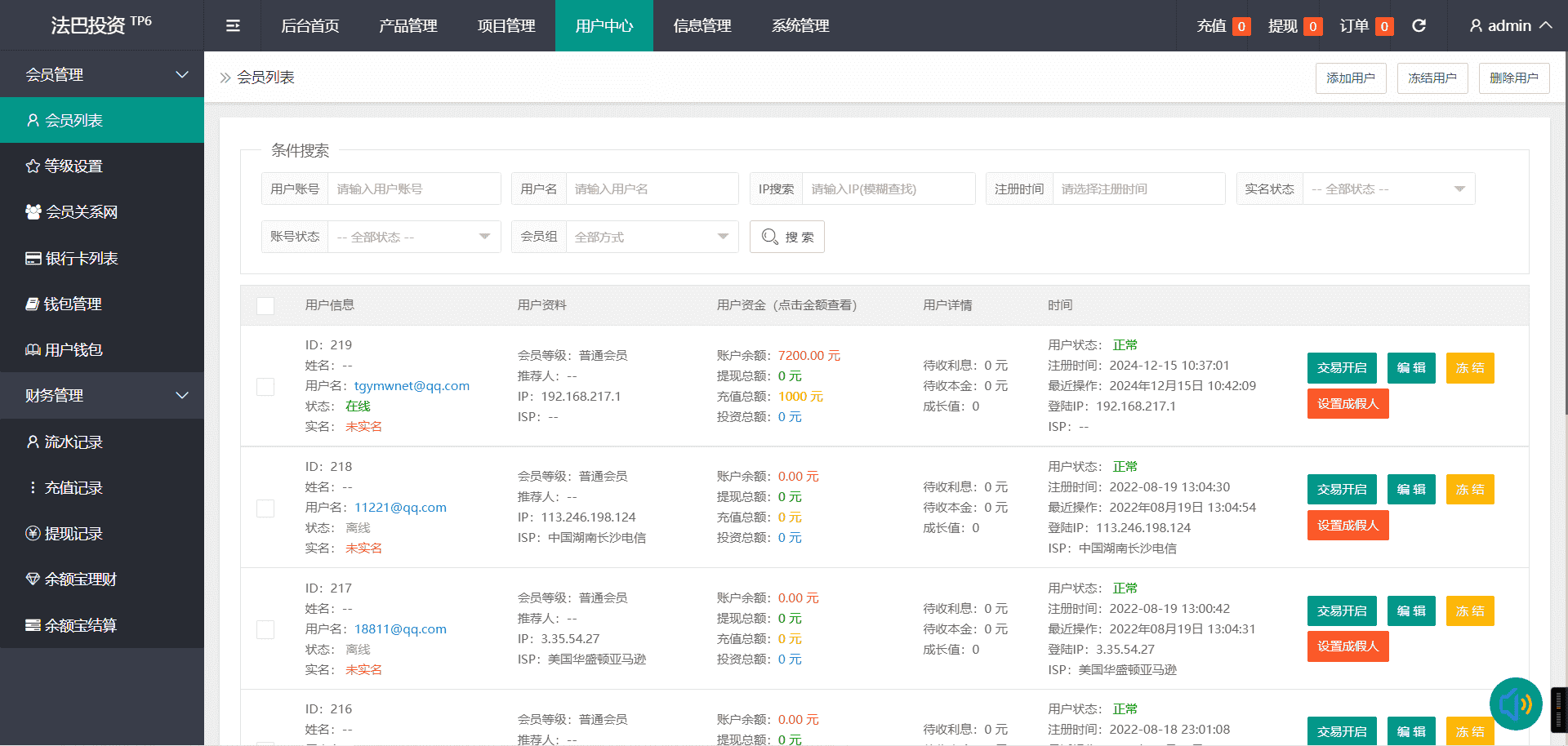
Task: Click the hamburger menu collapse icon
Action: 233,26
